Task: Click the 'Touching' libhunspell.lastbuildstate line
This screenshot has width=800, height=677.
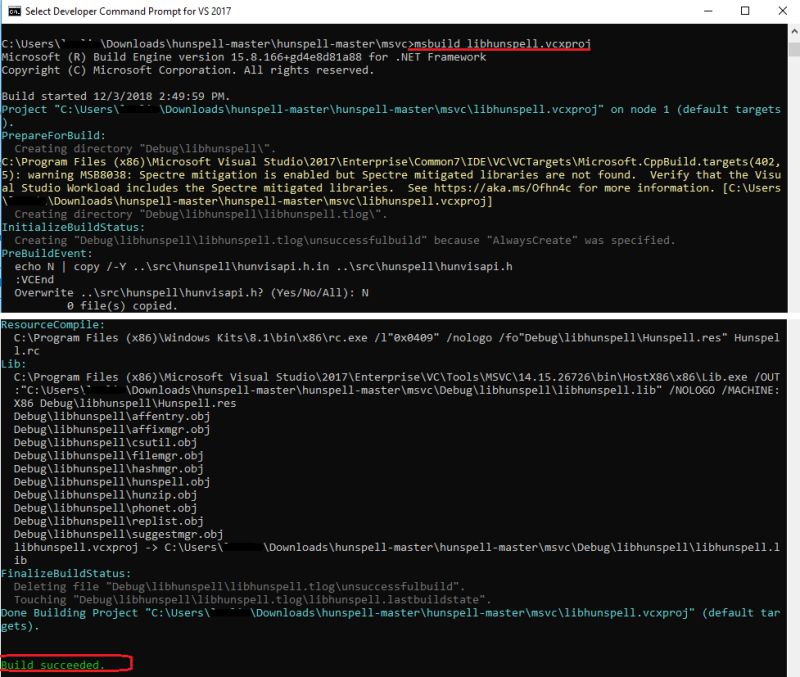Action: tap(252, 599)
